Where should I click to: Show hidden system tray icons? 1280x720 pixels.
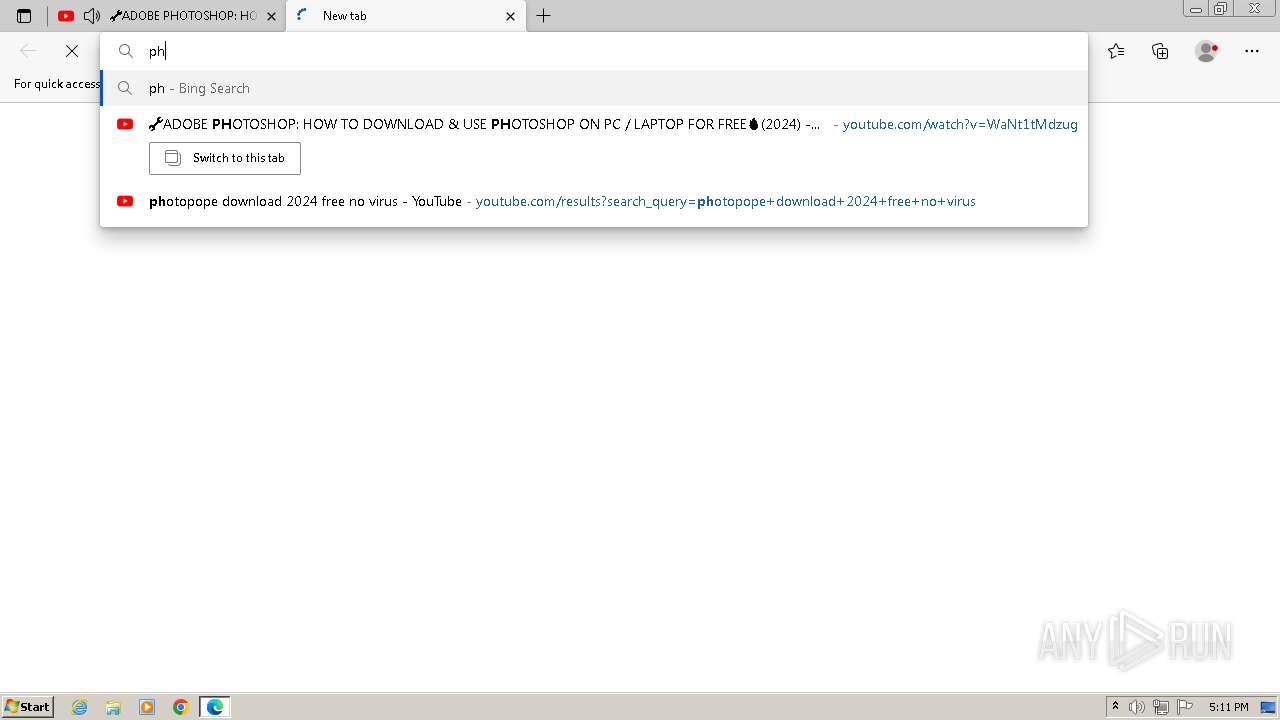(x=1115, y=707)
